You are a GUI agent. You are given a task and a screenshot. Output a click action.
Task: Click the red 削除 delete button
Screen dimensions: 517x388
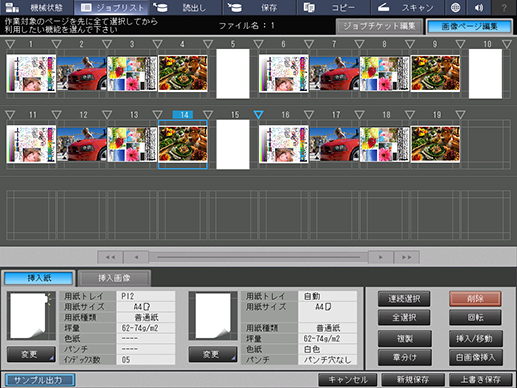[475, 299]
